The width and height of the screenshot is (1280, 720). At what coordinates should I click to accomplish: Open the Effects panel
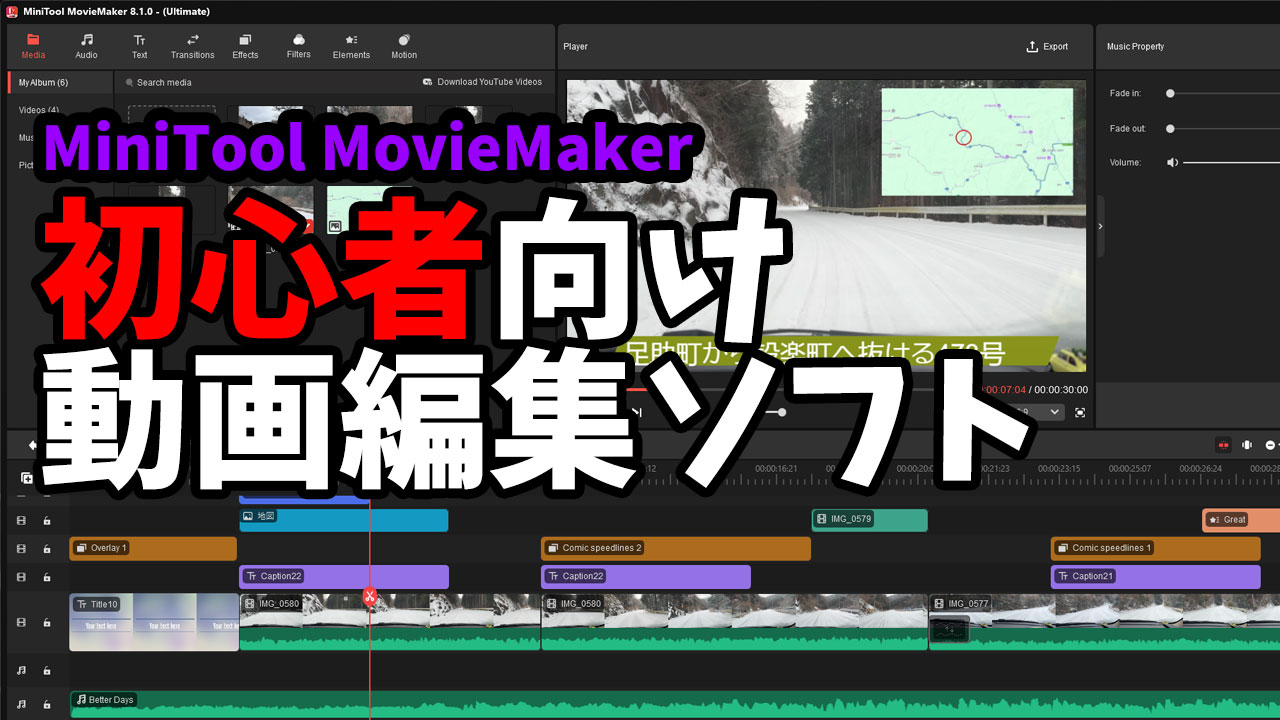pos(245,46)
